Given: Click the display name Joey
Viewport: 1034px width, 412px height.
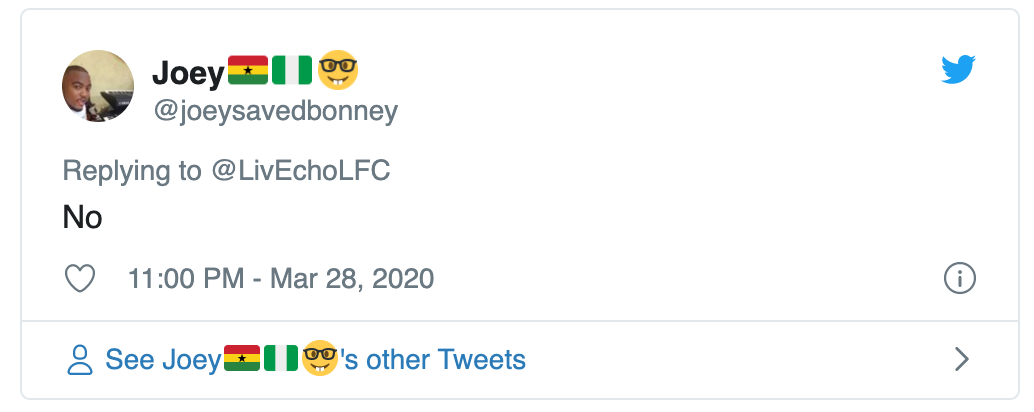Looking at the screenshot, I should [188, 72].
